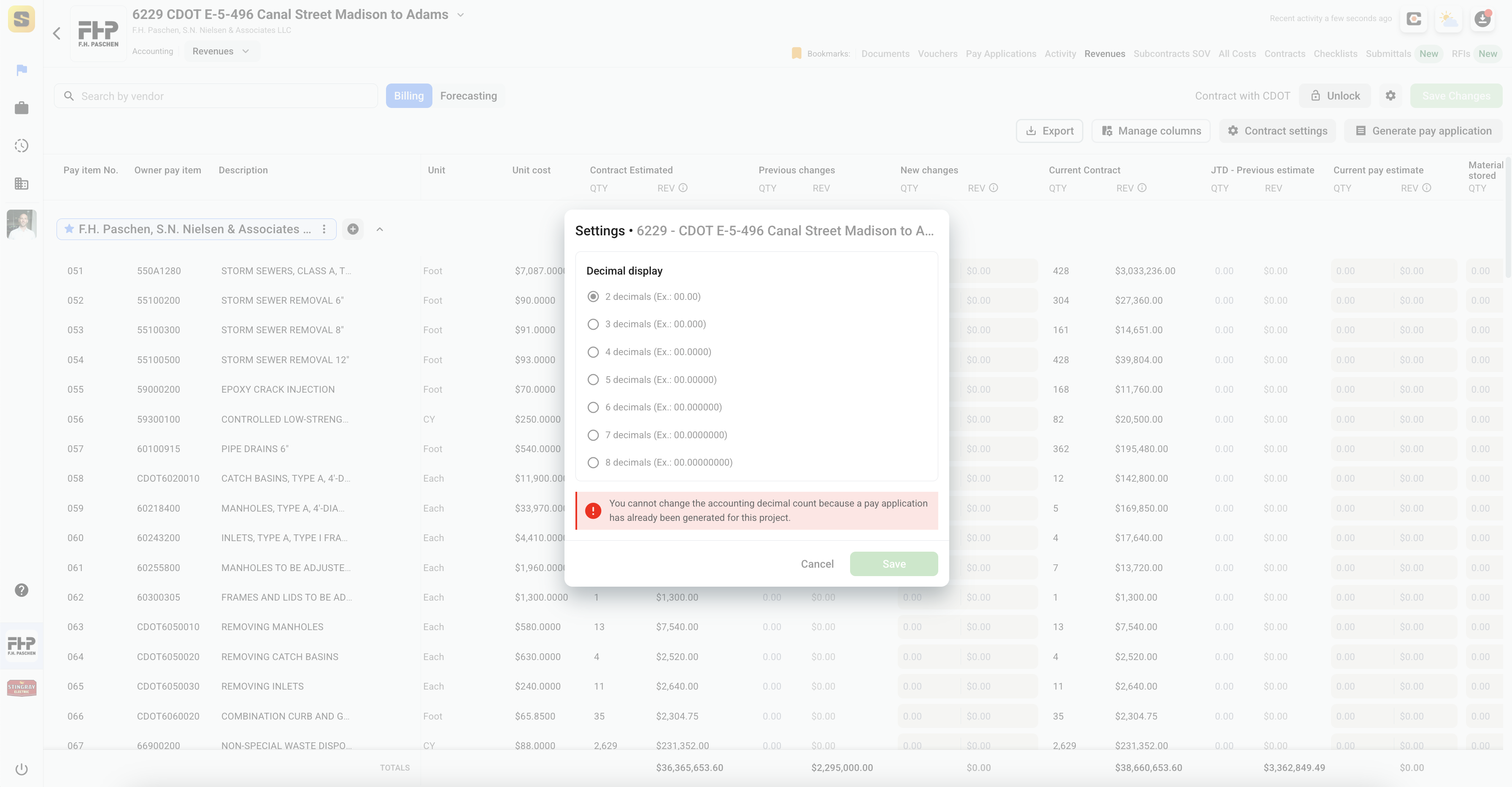1512x787 pixels.
Task: Open the Vouchers bookmark
Action: [937, 54]
